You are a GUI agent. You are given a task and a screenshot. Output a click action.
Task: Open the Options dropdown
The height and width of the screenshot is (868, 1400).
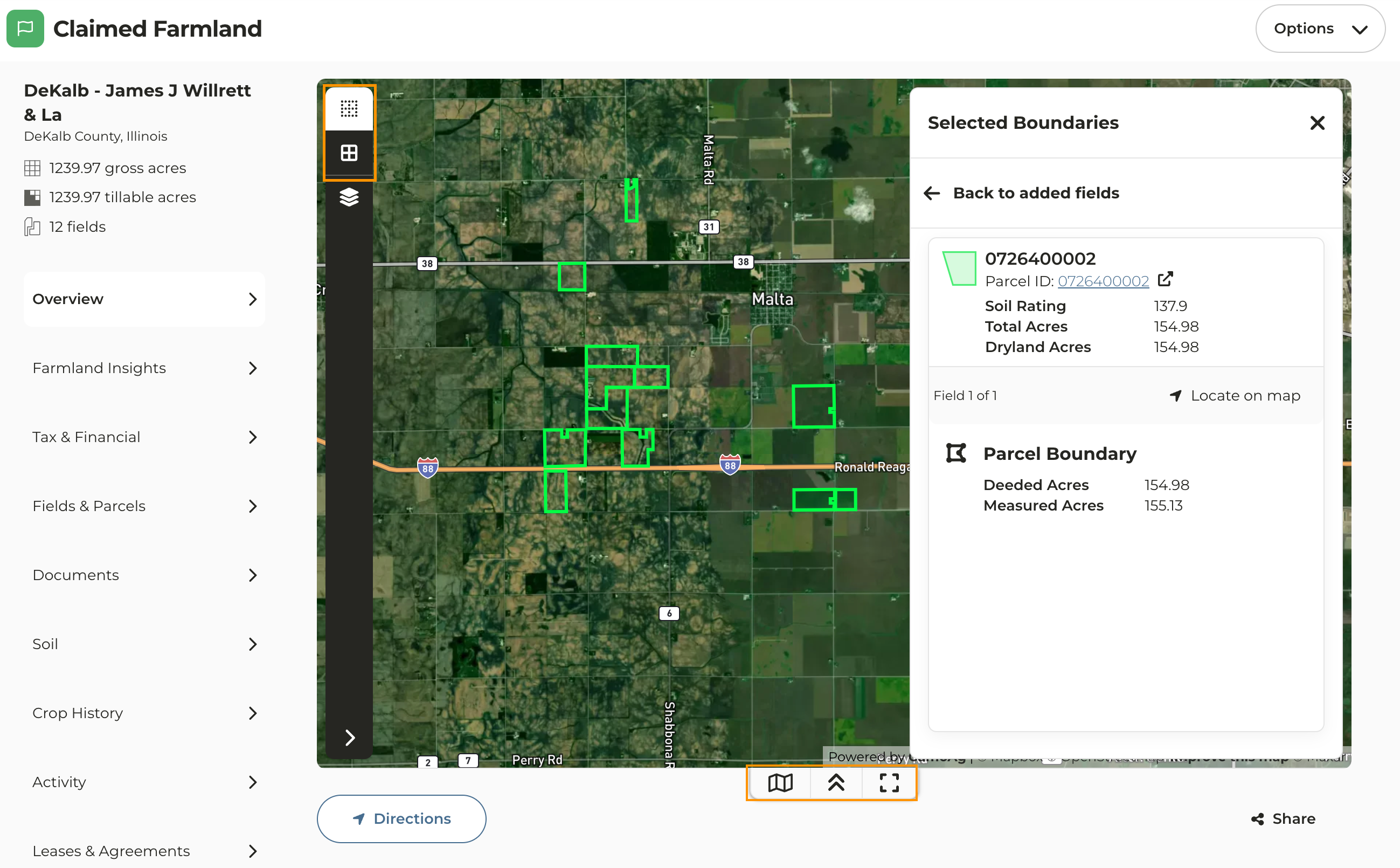pyautogui.click(x=1320, y=29)
